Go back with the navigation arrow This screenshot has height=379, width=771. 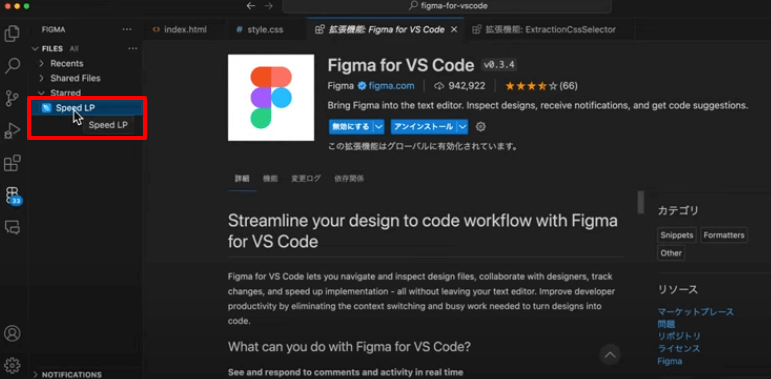[251, 6]
